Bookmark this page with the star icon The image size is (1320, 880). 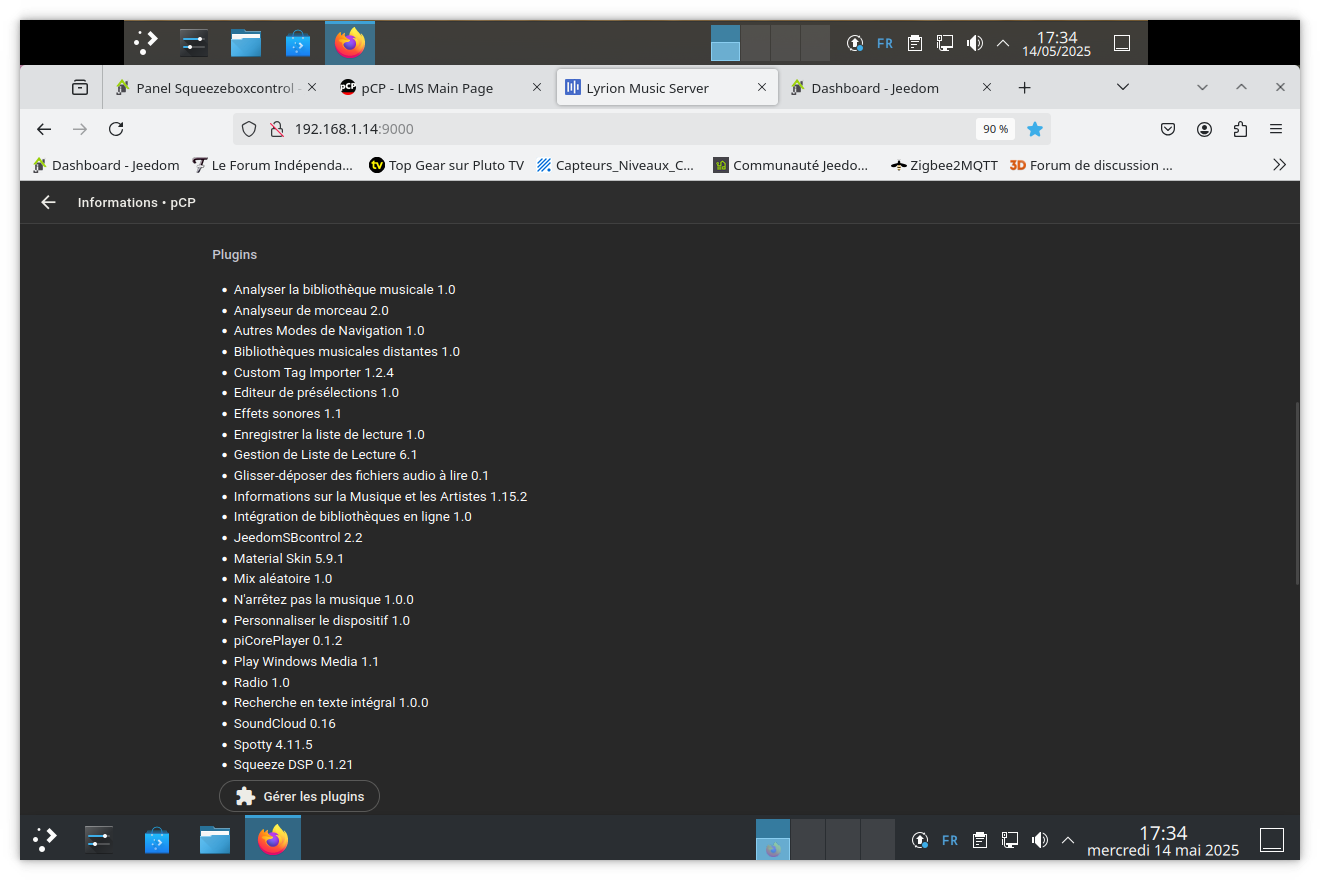(x=1035, y=129)
